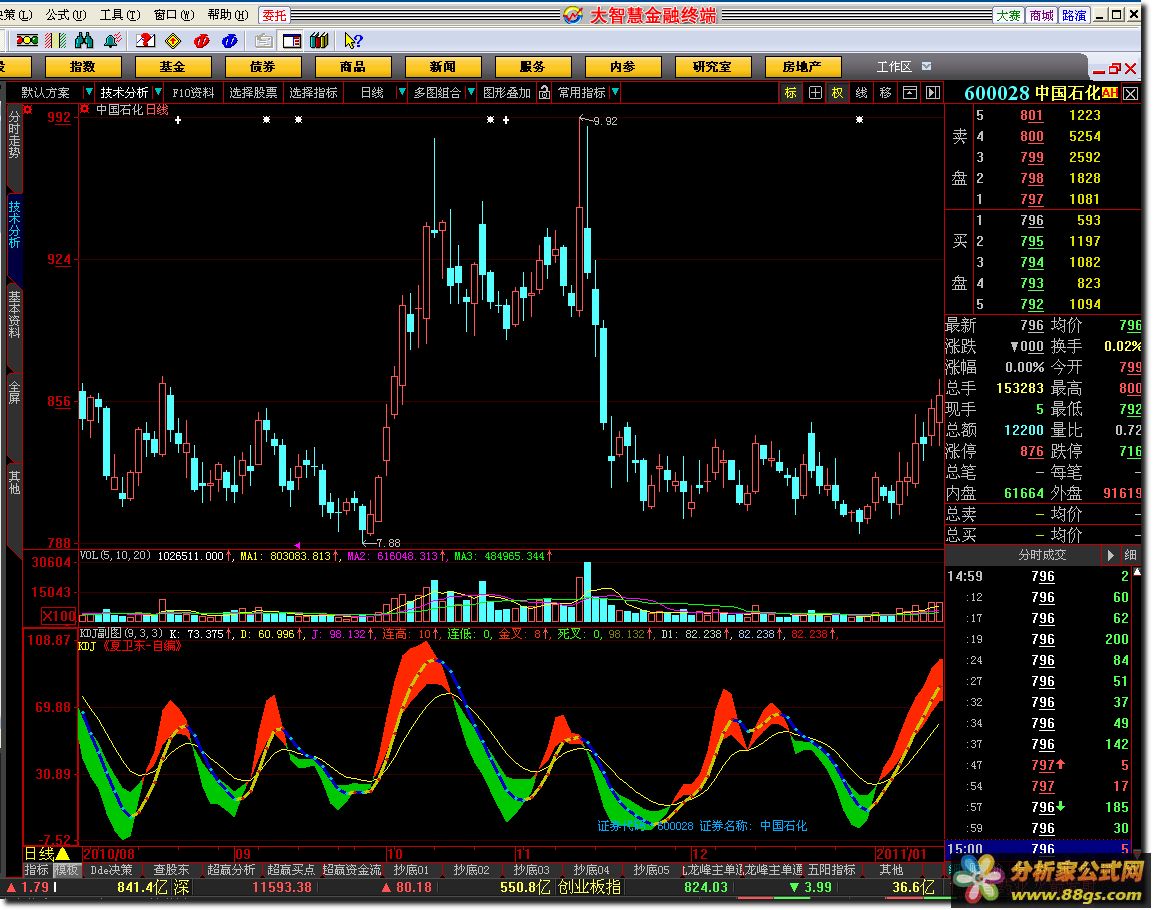Viewport: 1153px width, 910px height.
Task: Select the 抄底01 indicator tab
Action: (411, 870)
